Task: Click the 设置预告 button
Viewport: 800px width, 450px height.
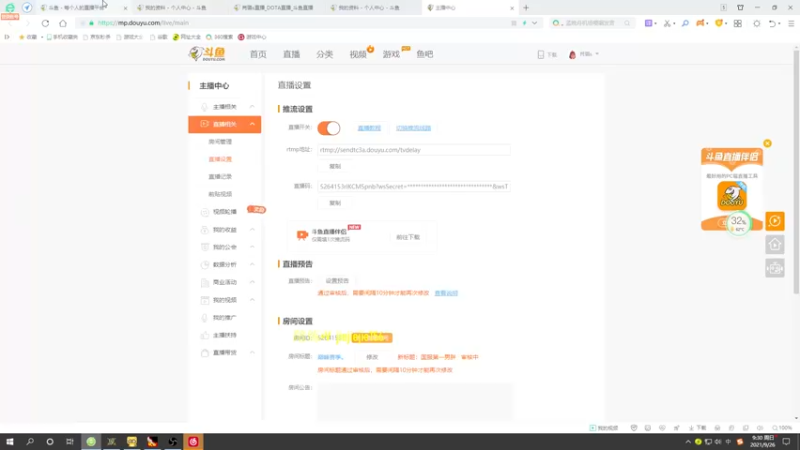Action: tap(337, 281)
